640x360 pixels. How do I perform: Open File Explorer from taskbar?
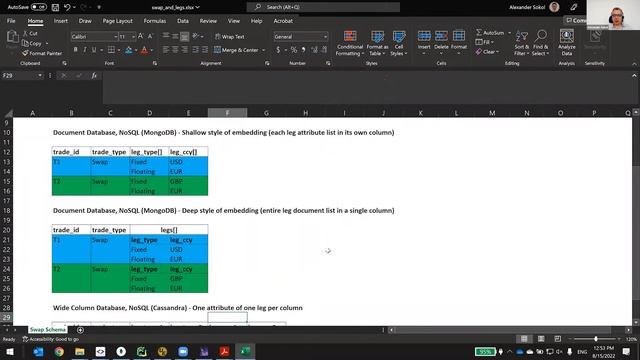pos(80,351)
